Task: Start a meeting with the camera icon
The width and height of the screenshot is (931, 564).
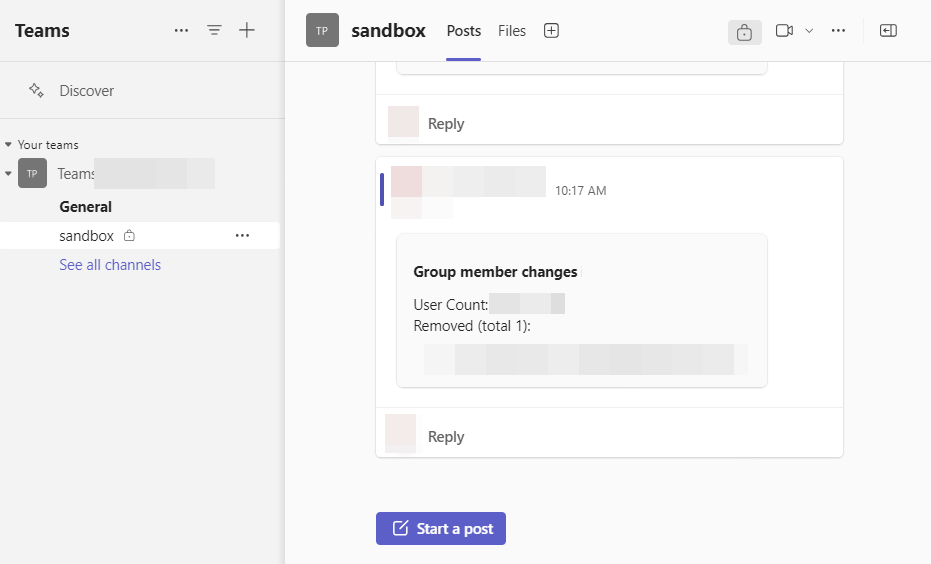Action: (784, 30)
